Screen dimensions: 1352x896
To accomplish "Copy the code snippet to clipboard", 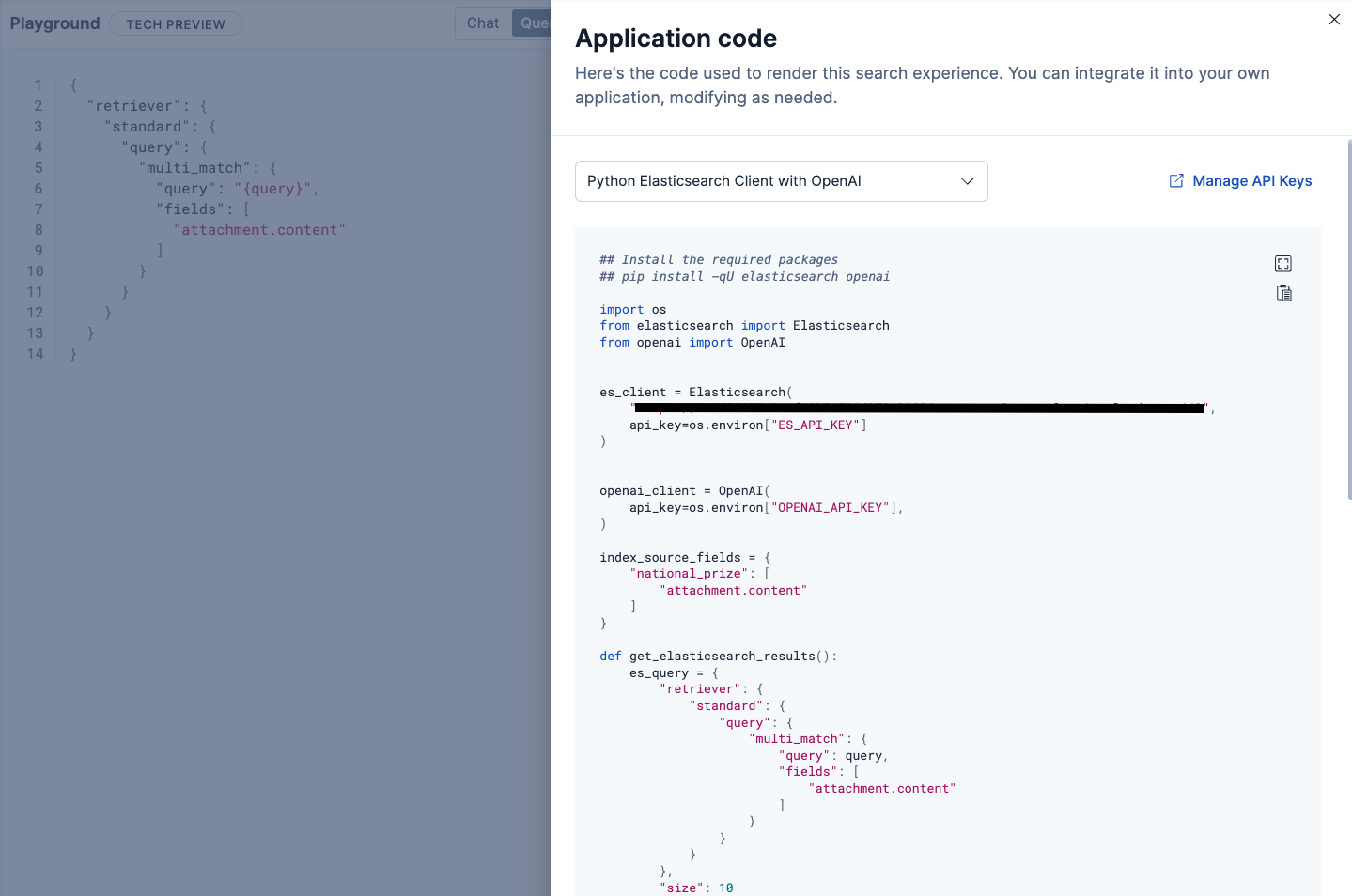I will [1283, 293].
